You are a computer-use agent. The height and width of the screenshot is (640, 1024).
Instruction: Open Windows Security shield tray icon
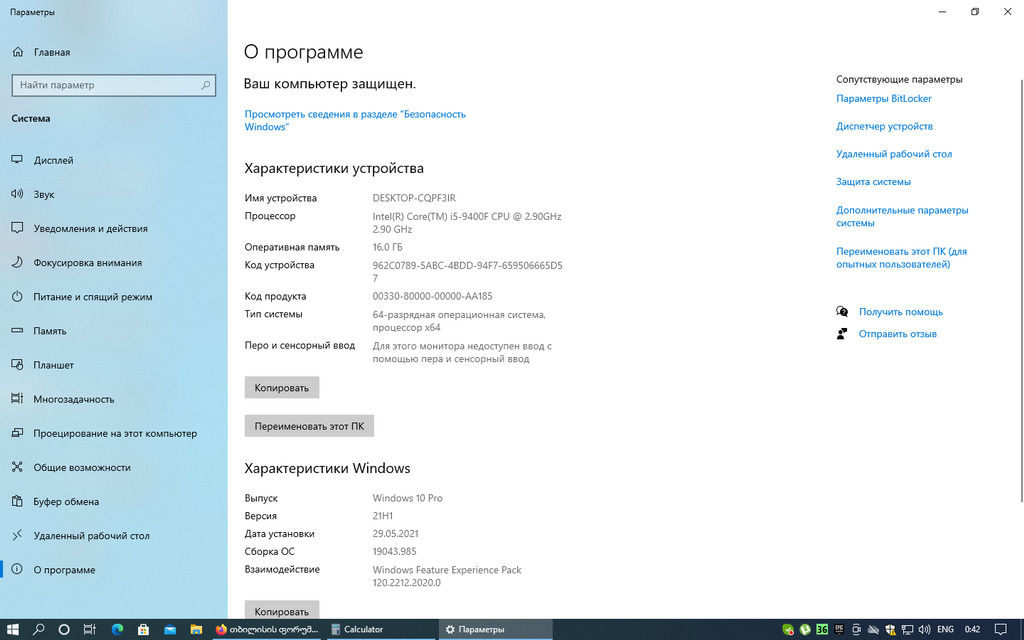click(x=890, y=630)
